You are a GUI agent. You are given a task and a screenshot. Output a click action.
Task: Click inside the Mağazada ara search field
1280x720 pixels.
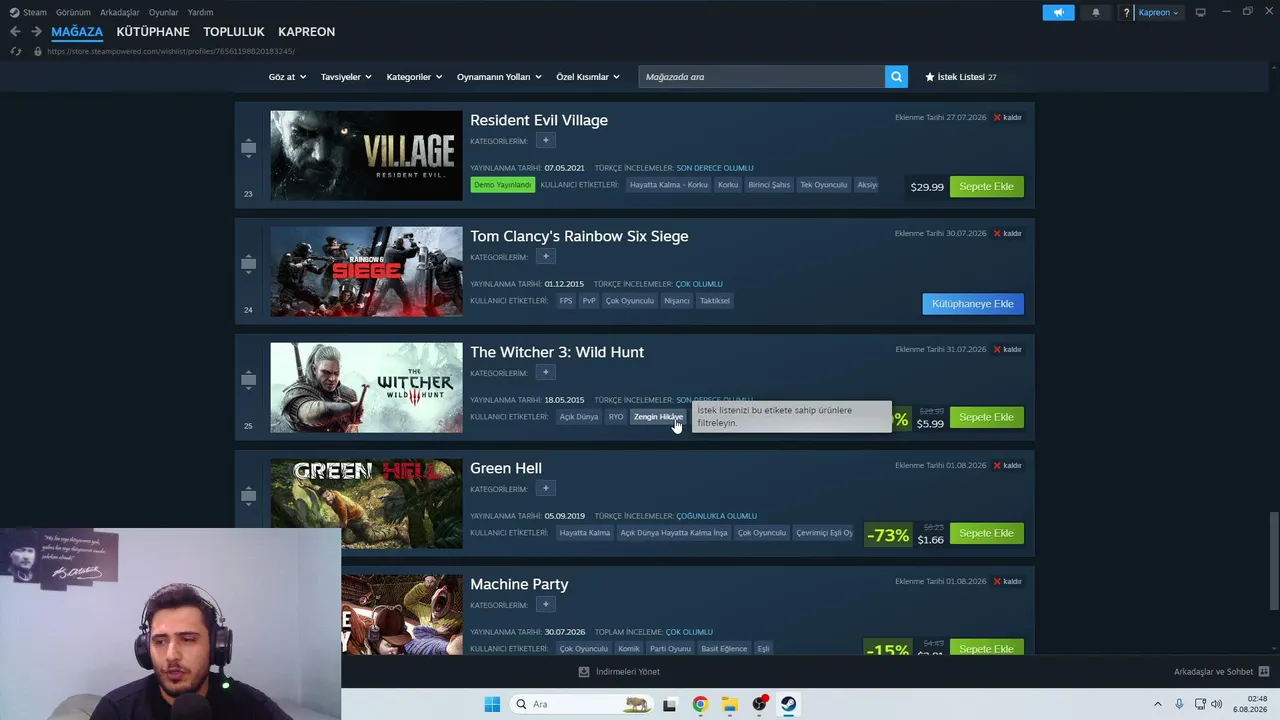click(762, 77)
